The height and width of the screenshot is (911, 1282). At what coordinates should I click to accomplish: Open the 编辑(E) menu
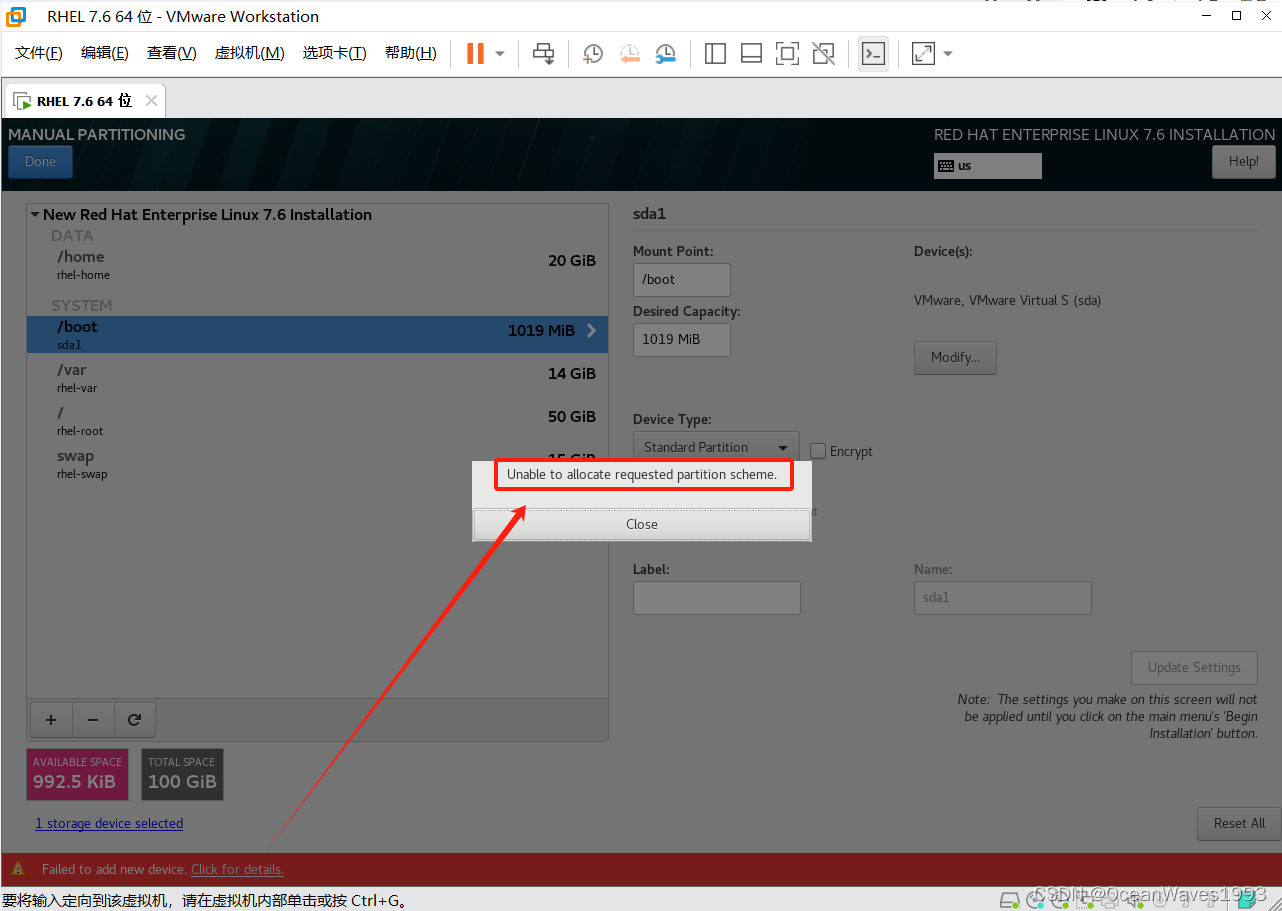pos(104,53)
